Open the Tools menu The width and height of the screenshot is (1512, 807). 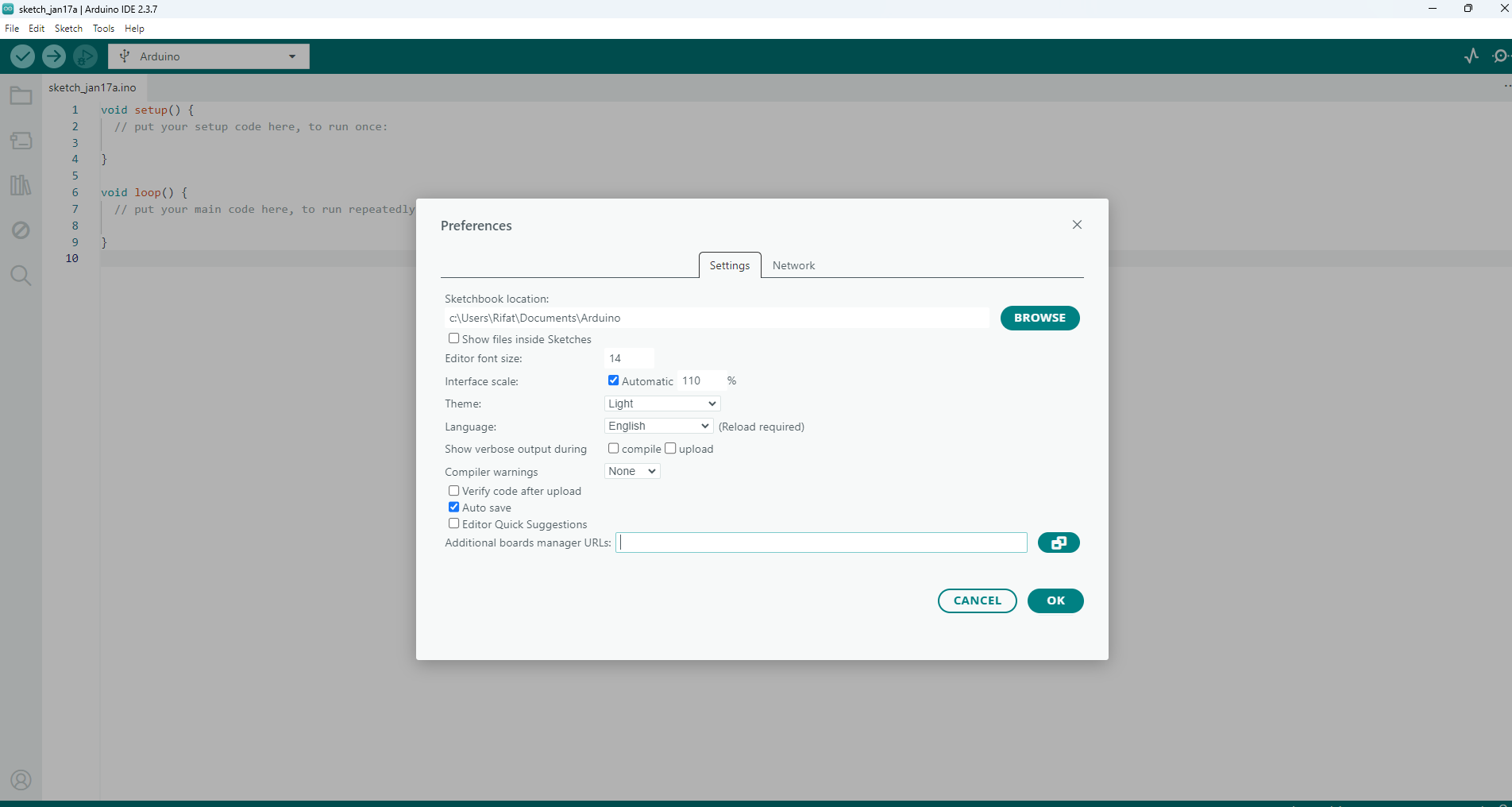coord(103,29)
